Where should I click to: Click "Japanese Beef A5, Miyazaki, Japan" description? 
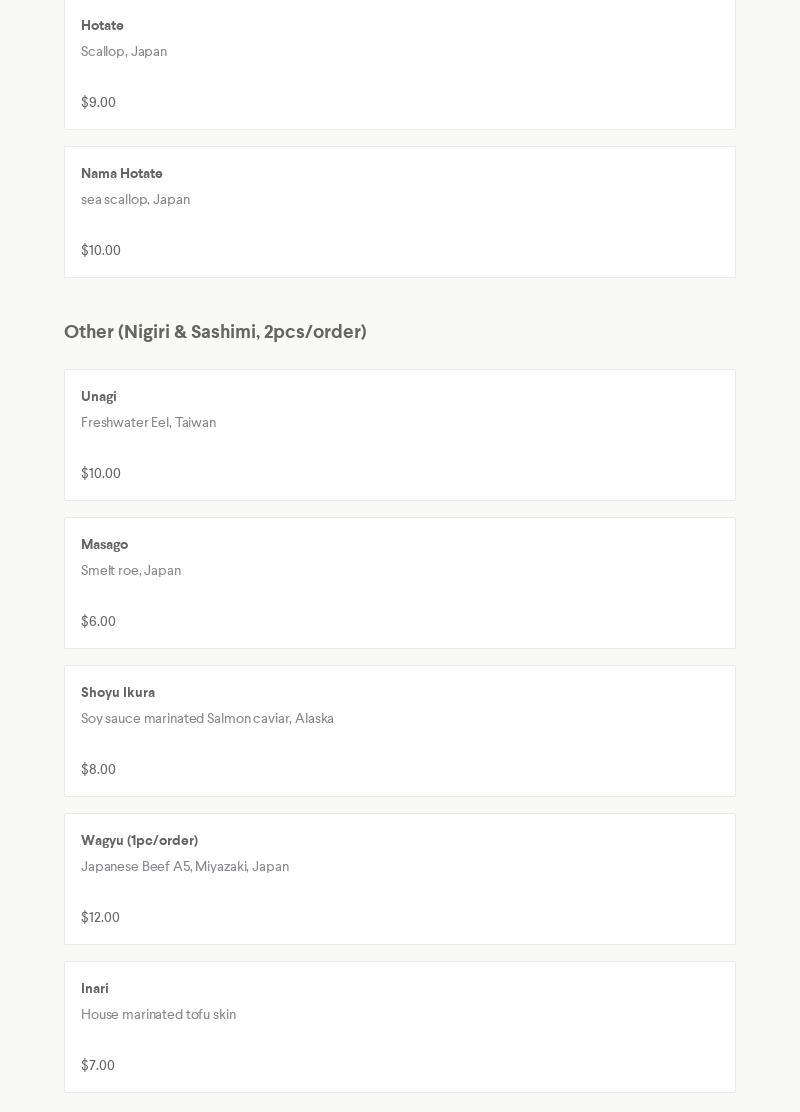click(x=185, y=867)
